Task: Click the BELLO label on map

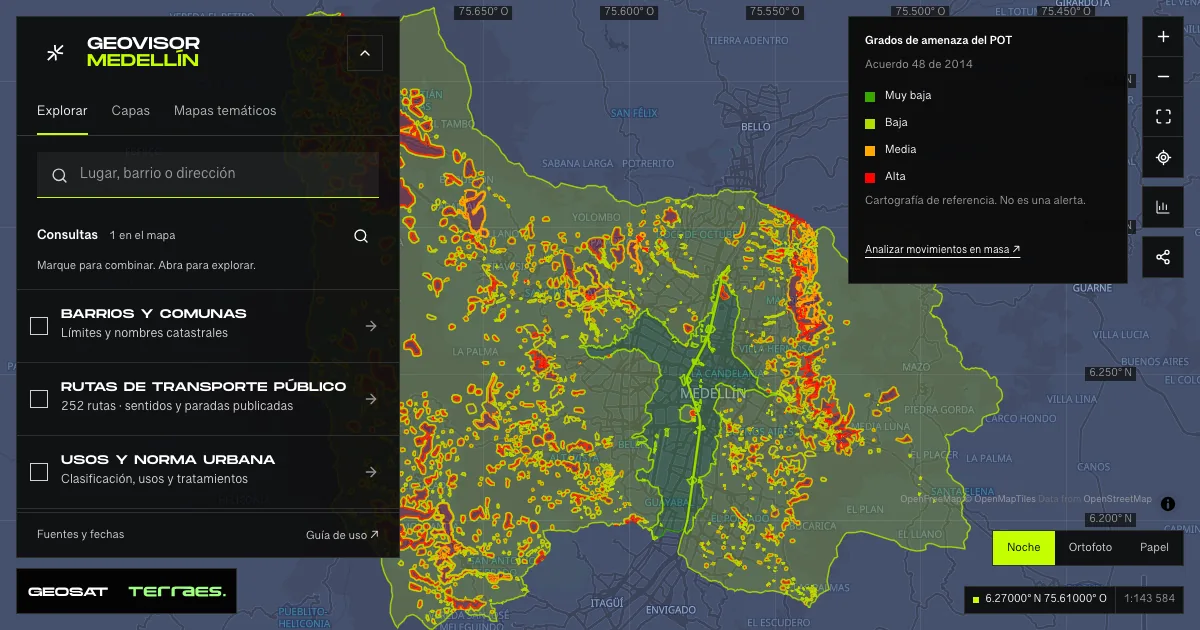Action: coord(756,127)
